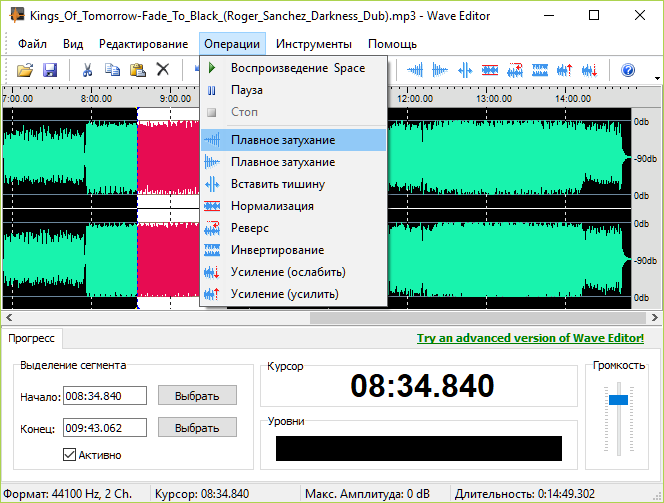664x503 pixels.
Task: Click Выбрать button next to Начало
Action: [197, 395]
